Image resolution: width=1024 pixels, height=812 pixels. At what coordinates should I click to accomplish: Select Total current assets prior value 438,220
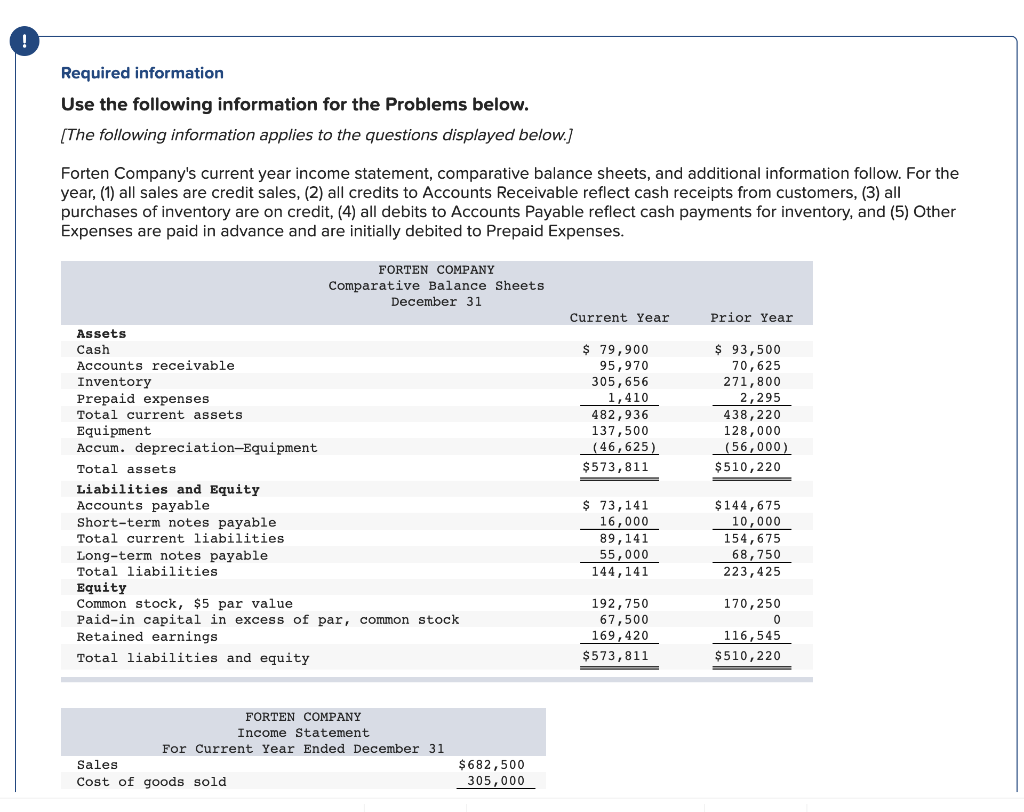(752, 415)
